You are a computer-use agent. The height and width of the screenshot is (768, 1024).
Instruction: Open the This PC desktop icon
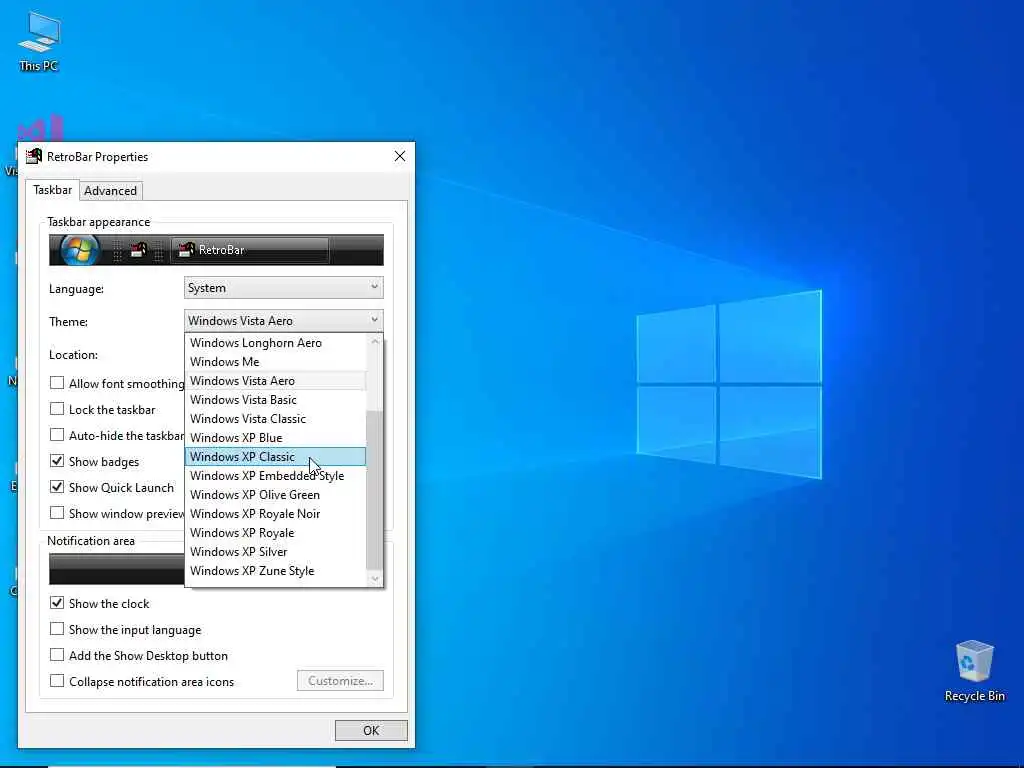click(39, 41)
